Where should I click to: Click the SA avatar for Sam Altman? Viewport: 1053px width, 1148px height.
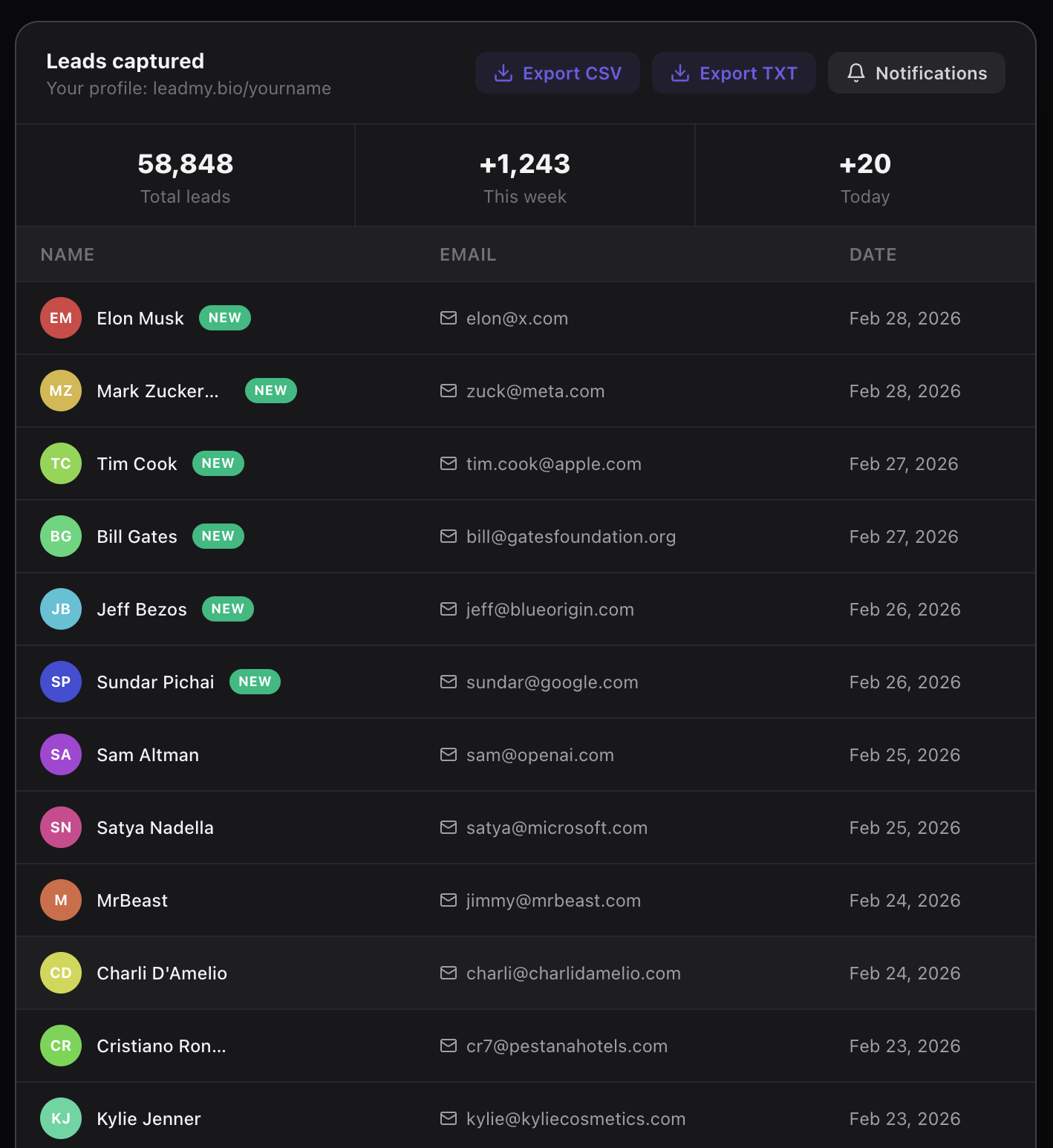[x=61, y=754]
